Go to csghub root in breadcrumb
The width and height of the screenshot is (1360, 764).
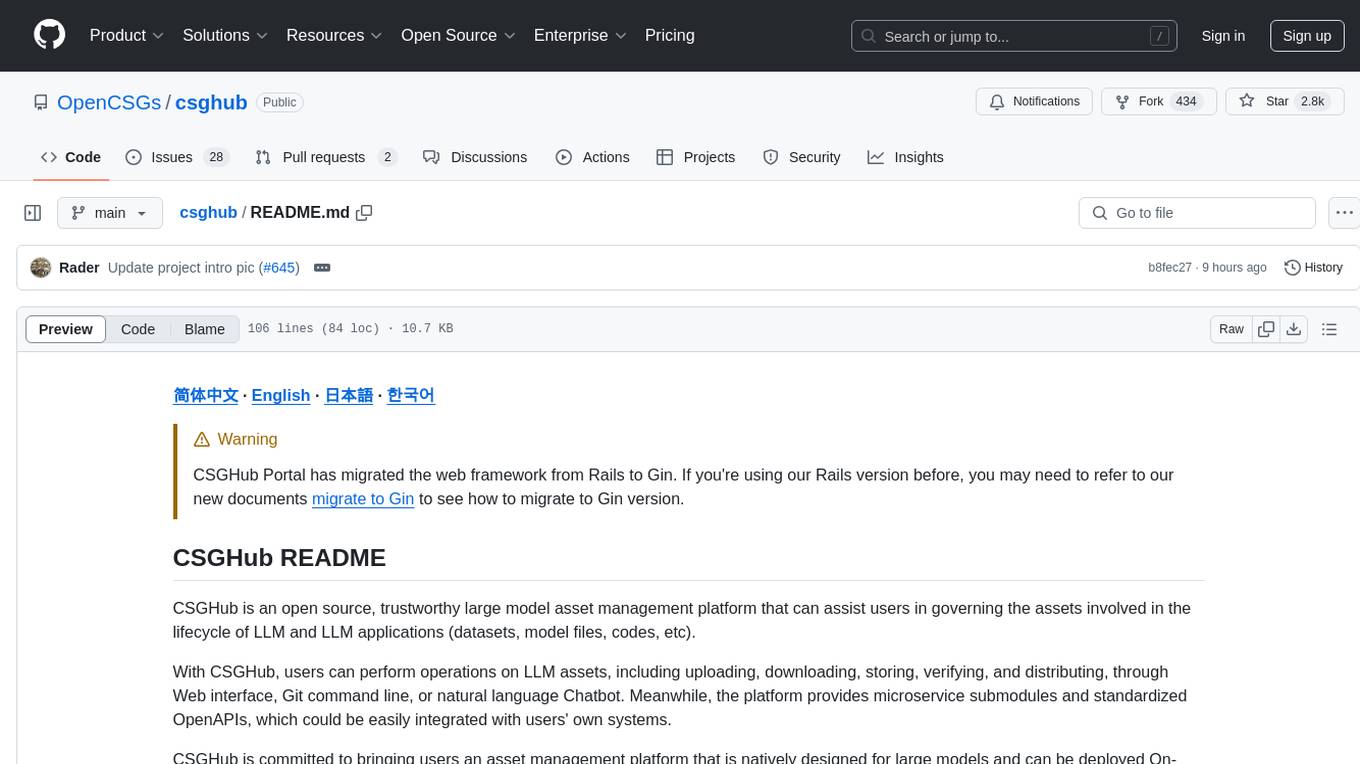208,213
